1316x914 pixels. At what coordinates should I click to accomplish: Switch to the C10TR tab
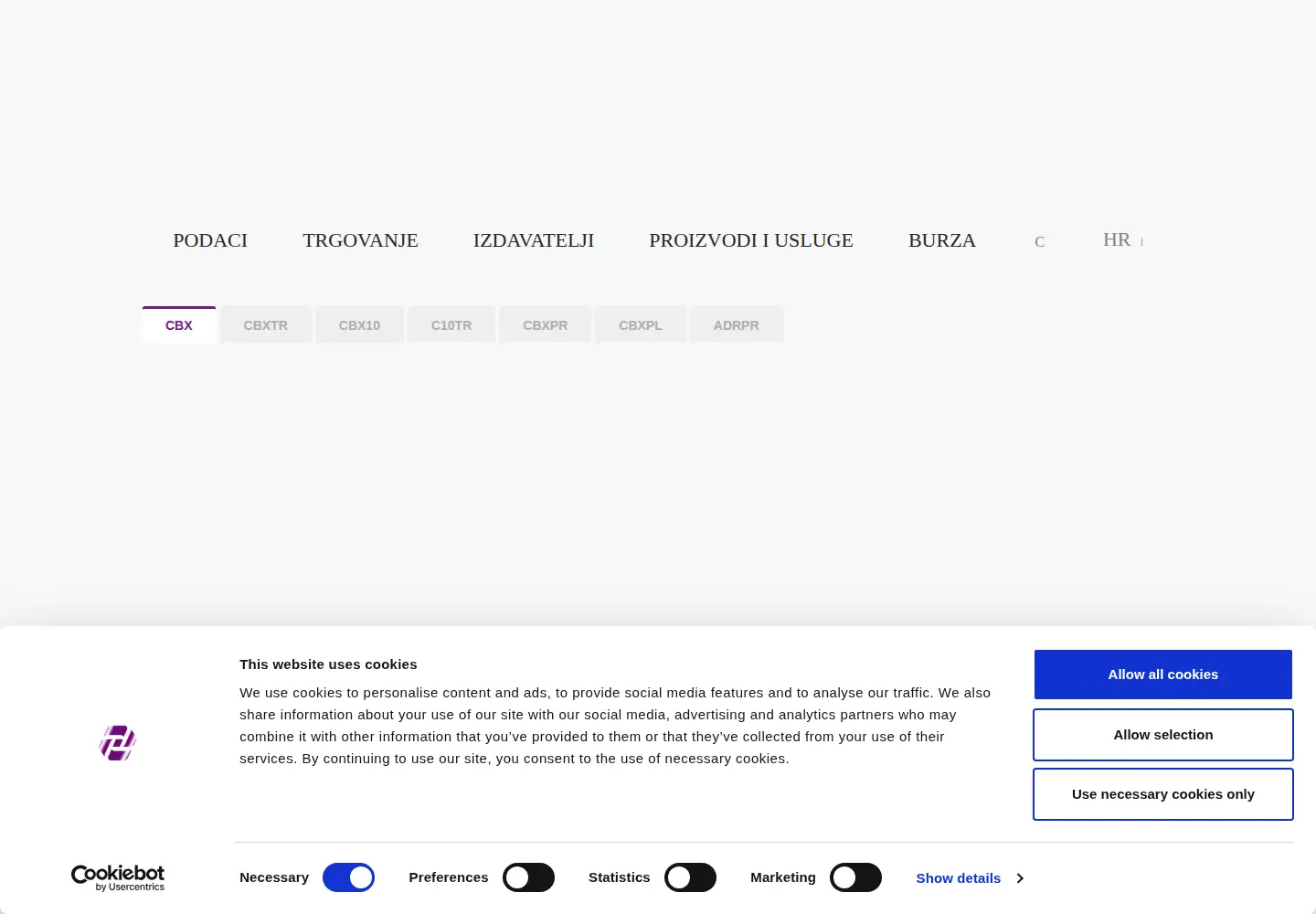(x=451, y=324)
